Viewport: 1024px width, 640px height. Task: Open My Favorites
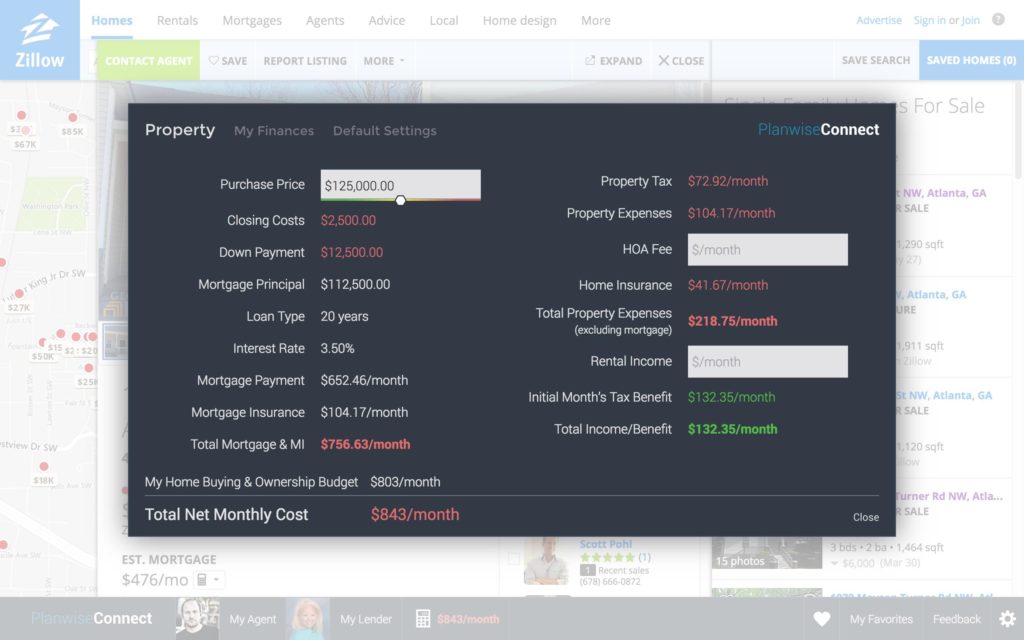(881, 619)
